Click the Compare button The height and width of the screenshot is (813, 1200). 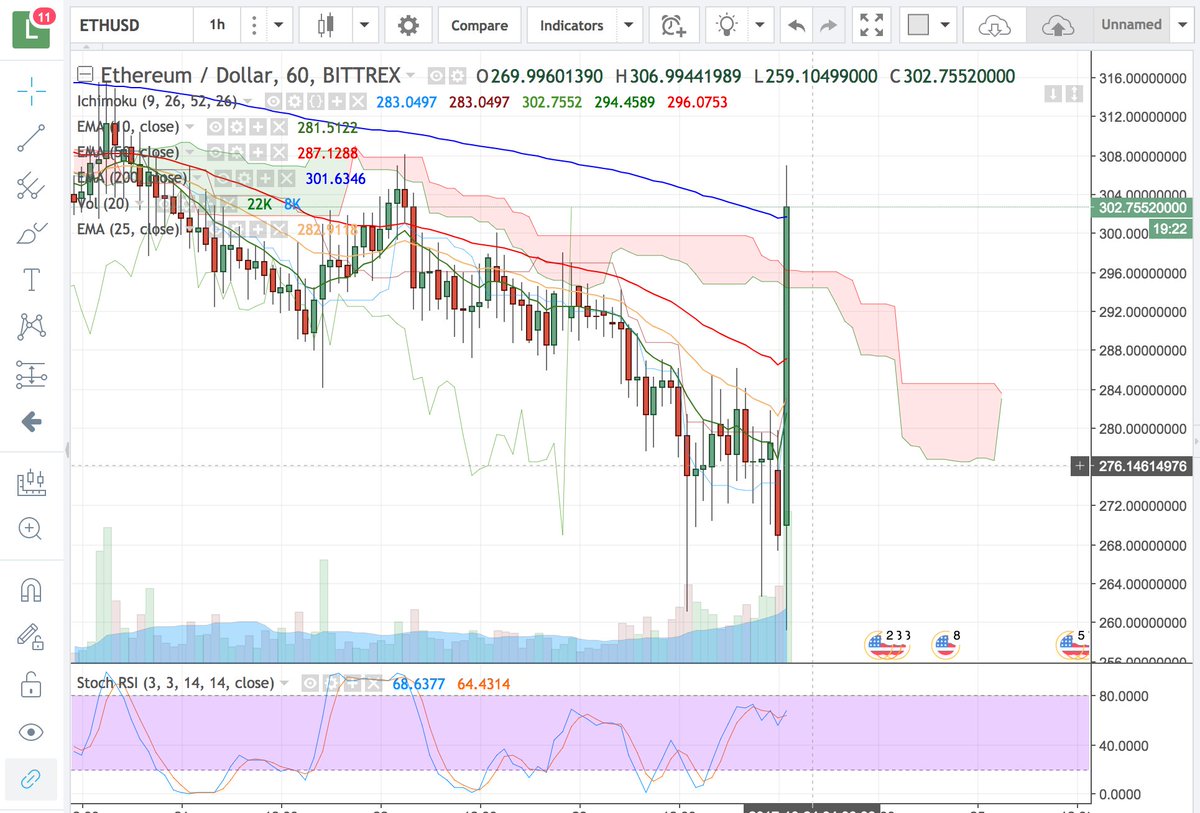[479, 25]
